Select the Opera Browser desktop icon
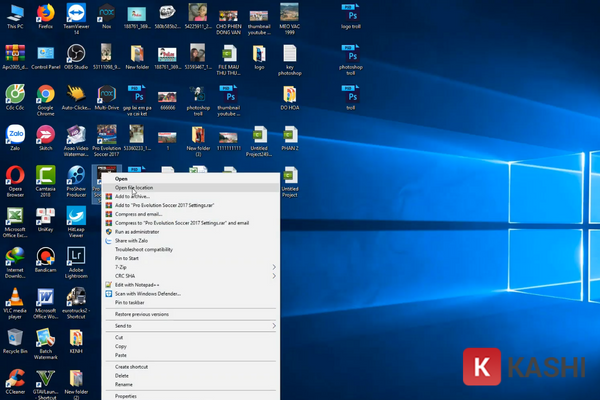The height and width of the screenshot is (400, 600). pyautogui.click(x=15, y=176)
